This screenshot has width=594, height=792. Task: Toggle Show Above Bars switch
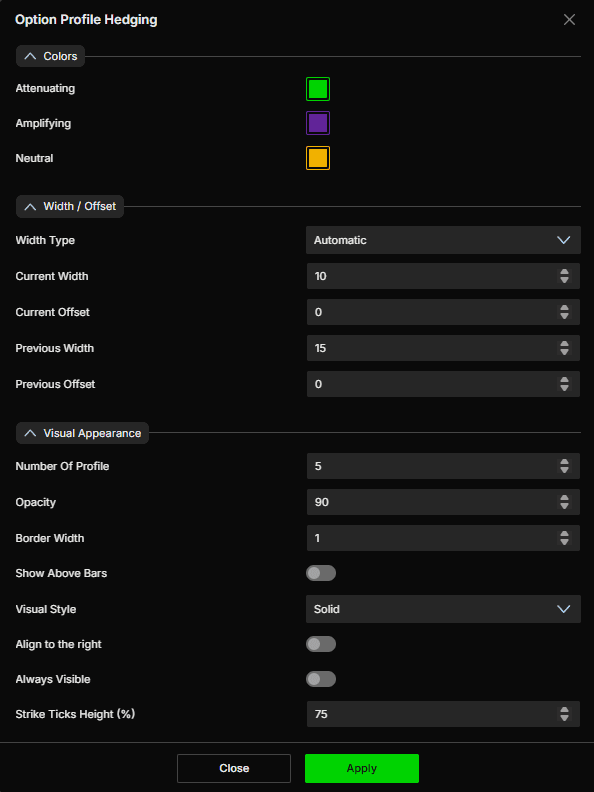tap(321, 573)
